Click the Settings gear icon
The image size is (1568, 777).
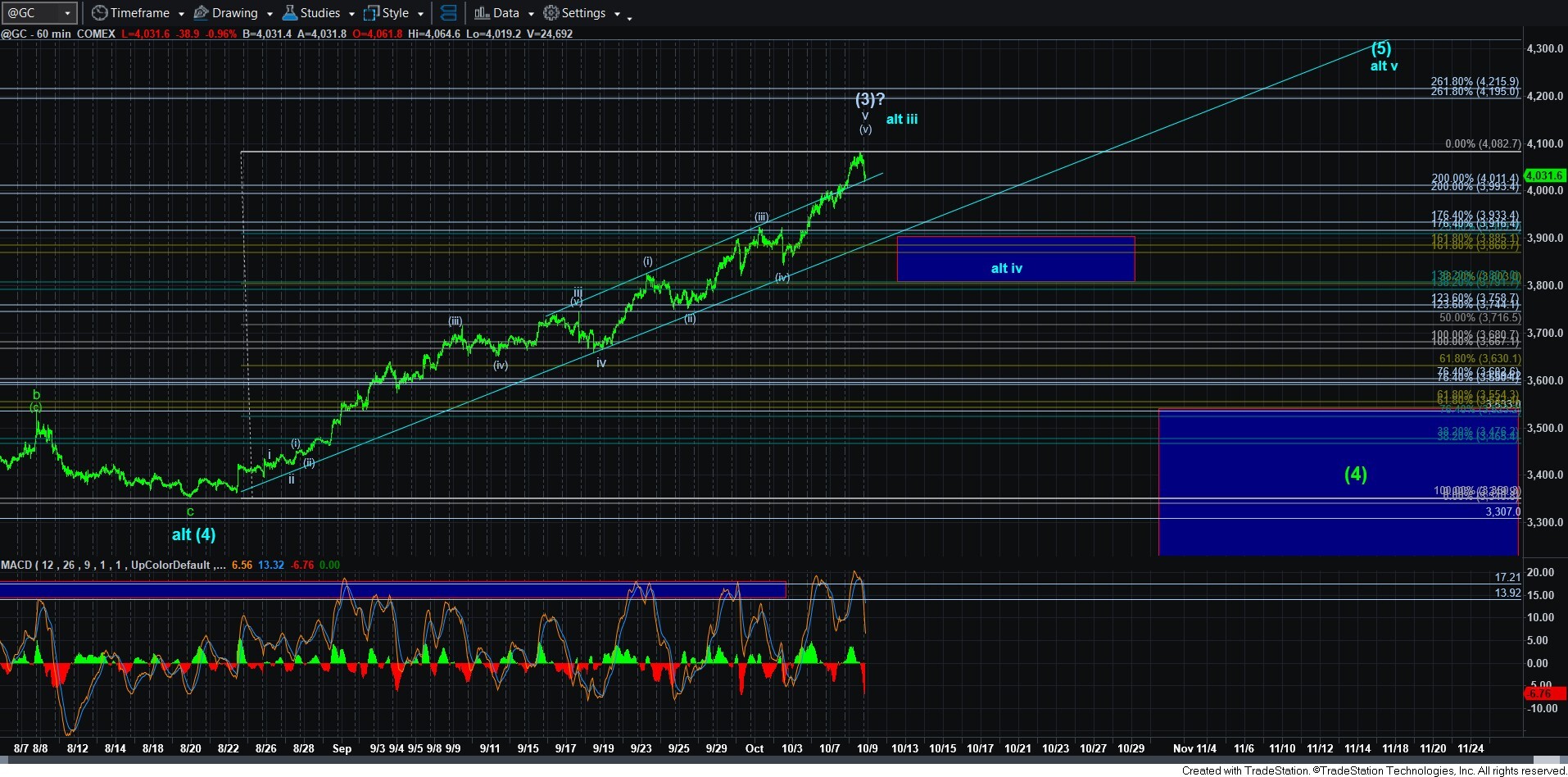coord(551,13)
